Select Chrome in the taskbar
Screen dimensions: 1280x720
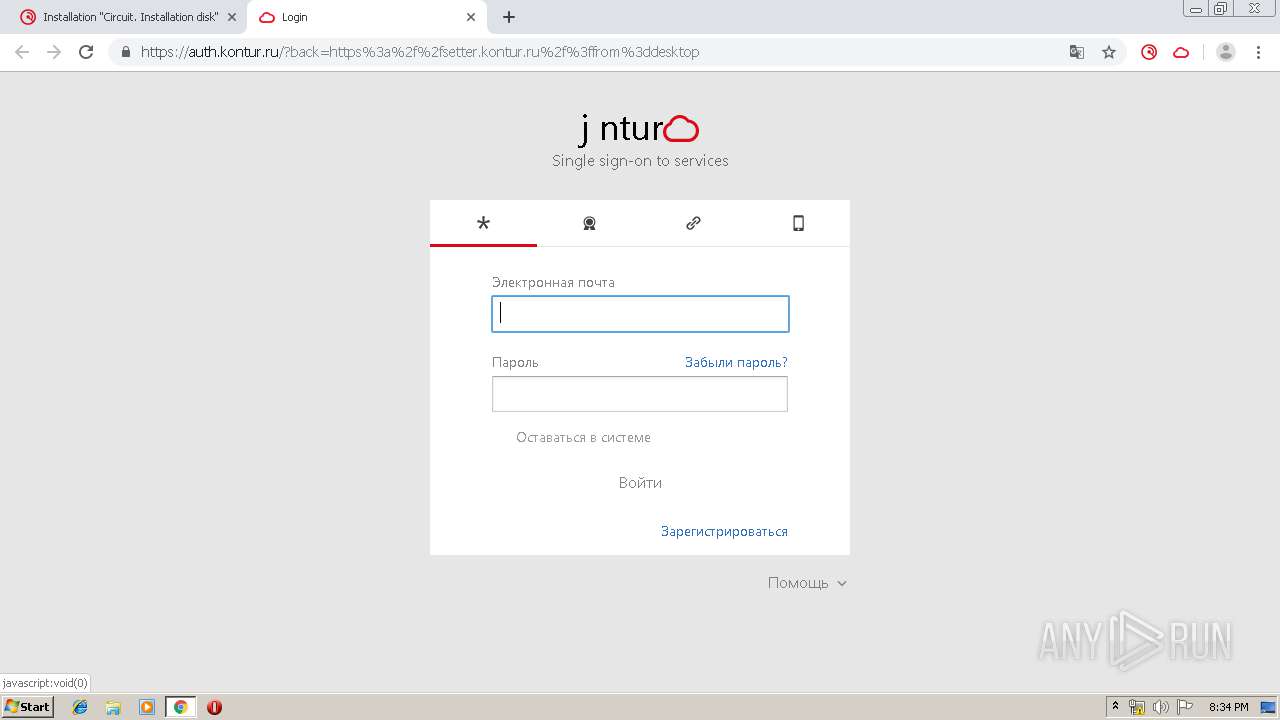180,707
